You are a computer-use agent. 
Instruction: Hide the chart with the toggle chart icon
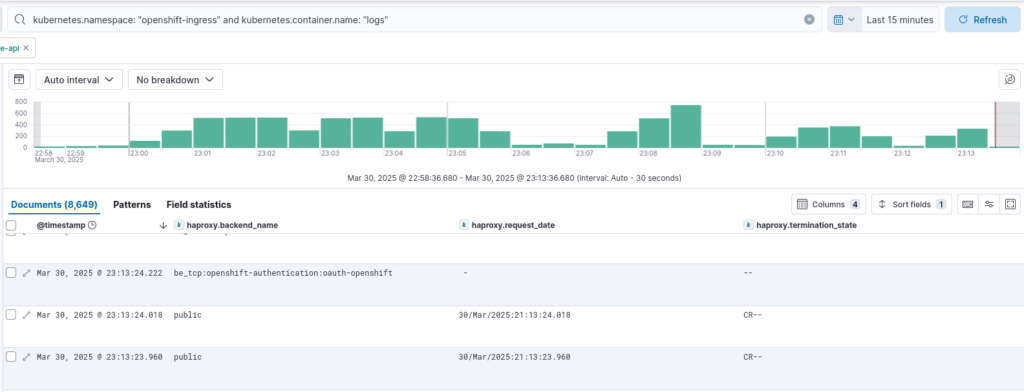pyautogui.click(x=19, y=80)
